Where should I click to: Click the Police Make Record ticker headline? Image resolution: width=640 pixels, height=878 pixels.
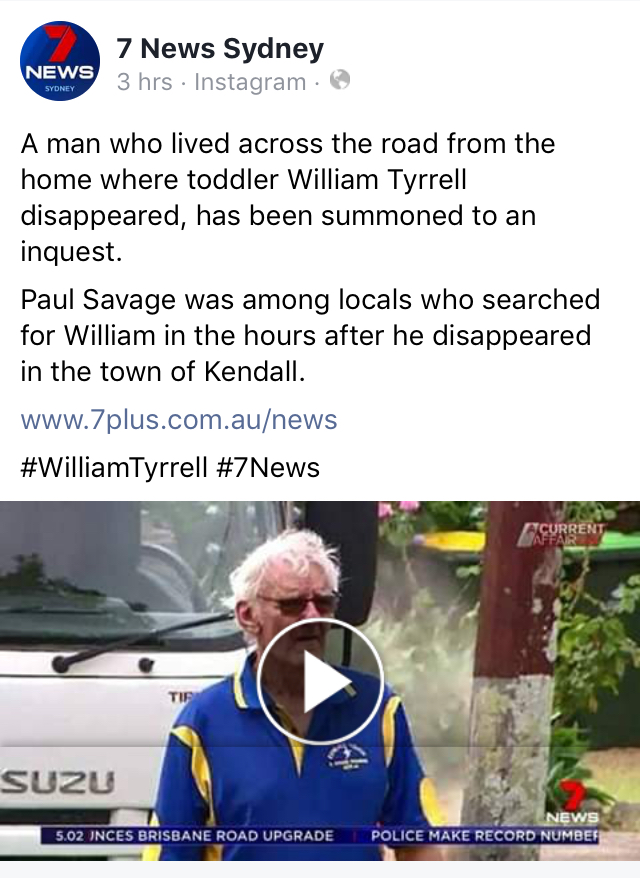click(x=485, y=836)
